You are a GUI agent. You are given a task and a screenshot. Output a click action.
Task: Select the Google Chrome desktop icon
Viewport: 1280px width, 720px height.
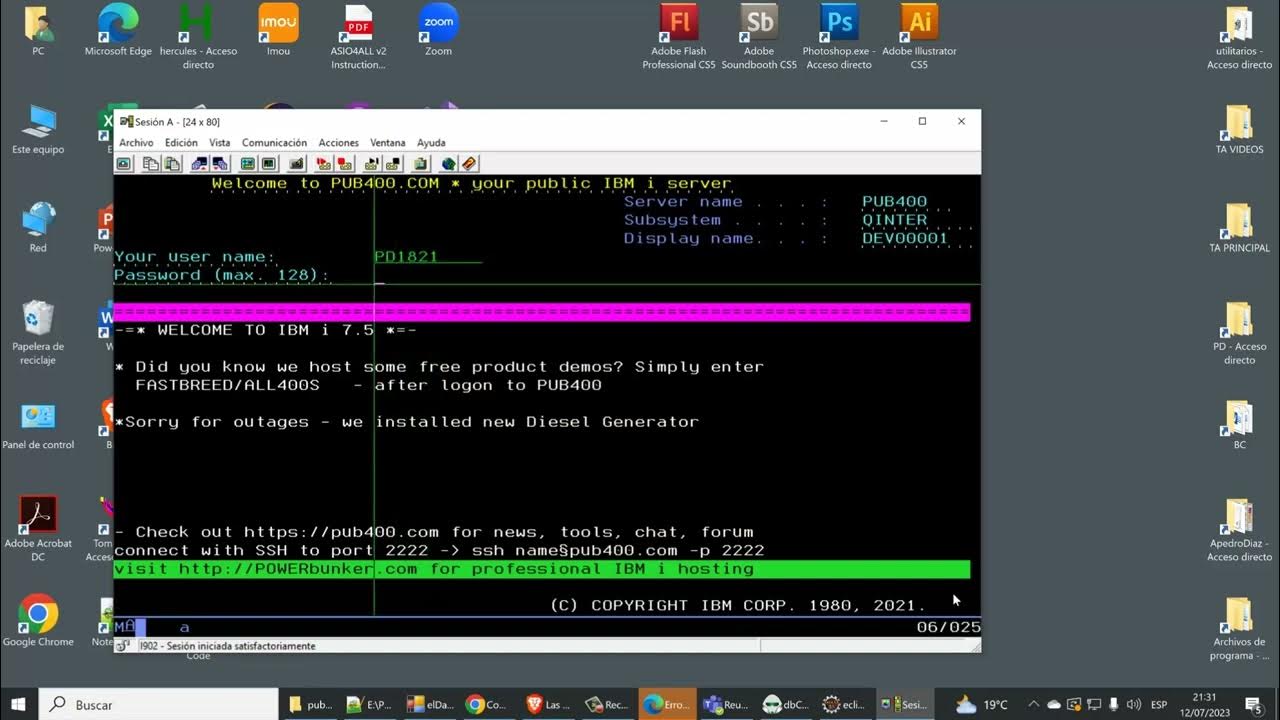tap(38, 622)
